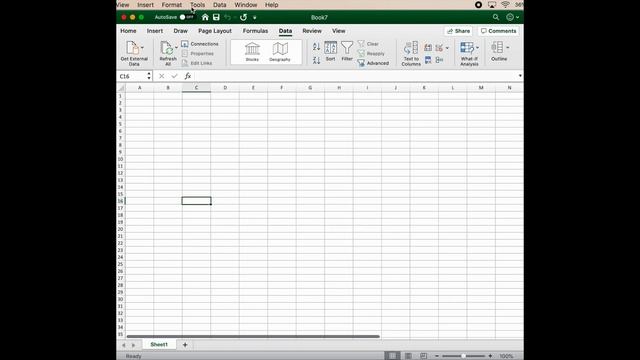Click the Insert Function fx icon

click(188, 76)
